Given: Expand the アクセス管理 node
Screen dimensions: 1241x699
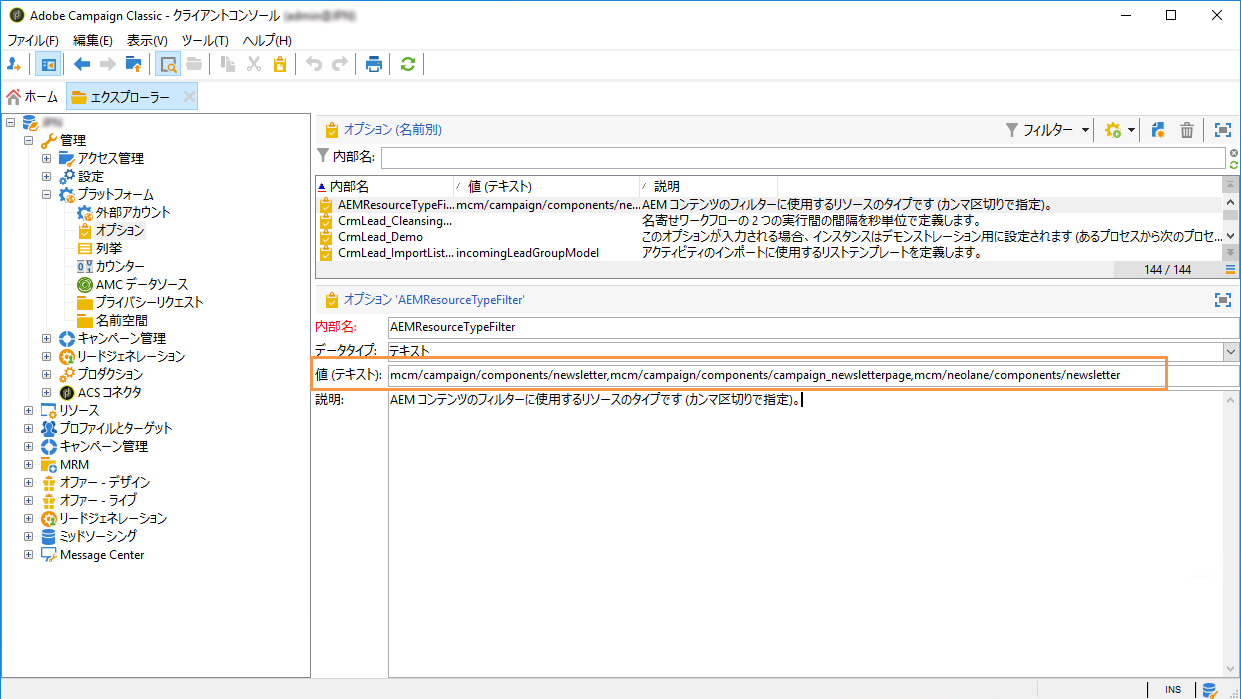Looking at the screenshot, I should [47, 158].
